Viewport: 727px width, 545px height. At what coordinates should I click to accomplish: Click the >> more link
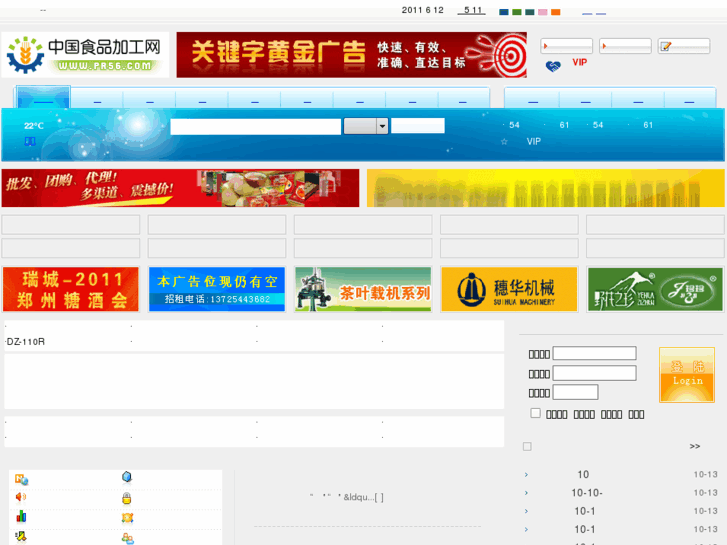click(x=695, y=446)
